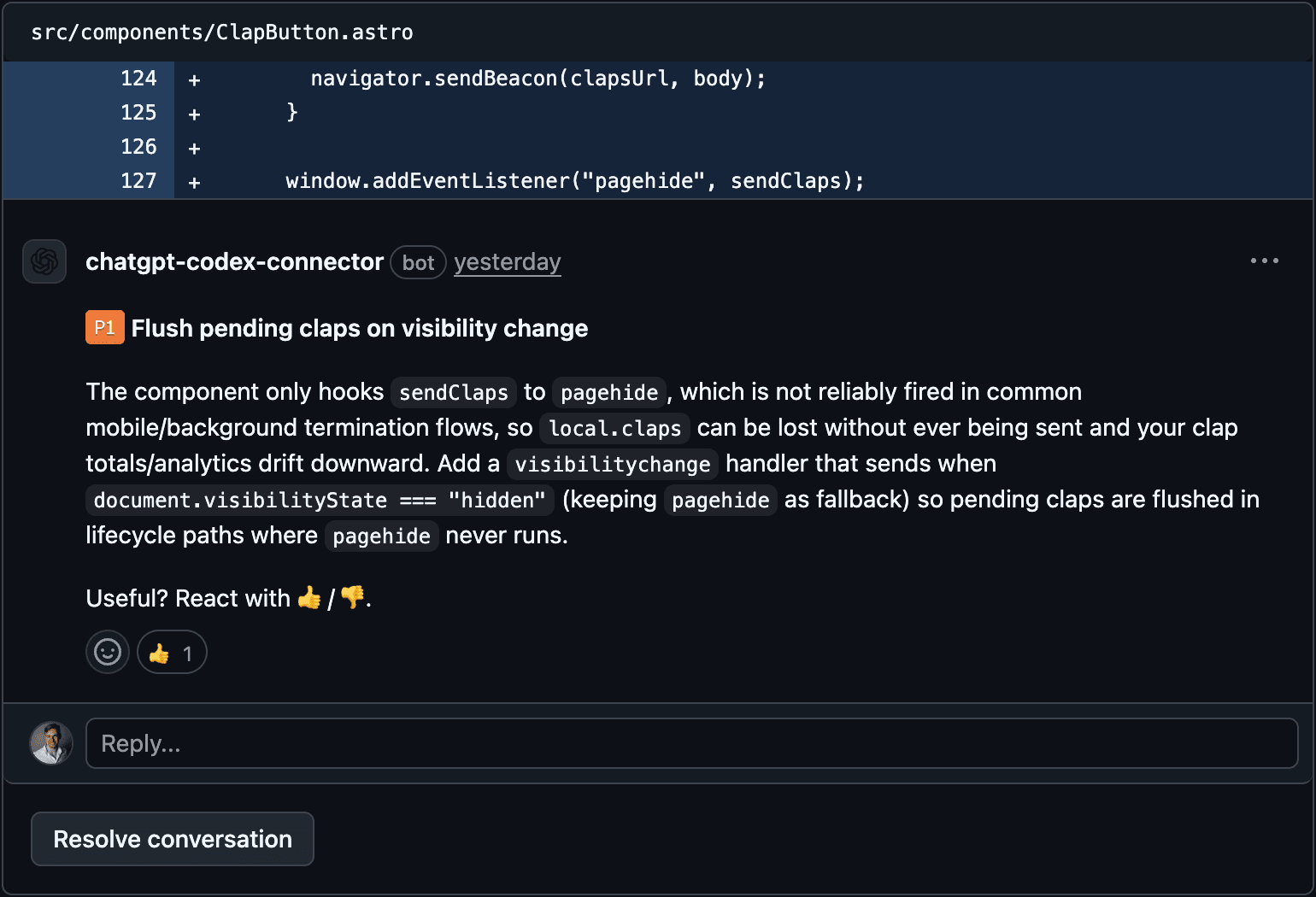Open the src/components/ClapButton.astro file path
The width and height of the screenshot is (1316, 897).
pos(221,32)
